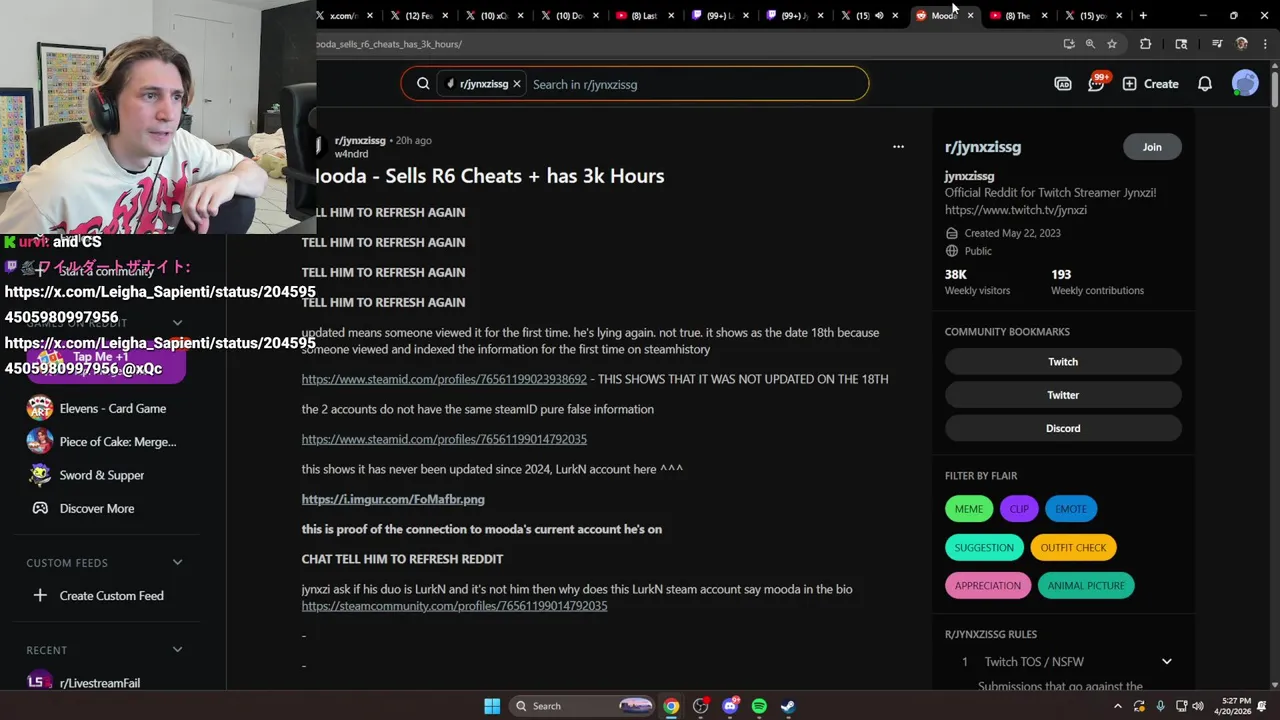This screenshot has height=720, width=1280.
Task: Filter posts by SUGGESTION flair
Action: (984, 548)
